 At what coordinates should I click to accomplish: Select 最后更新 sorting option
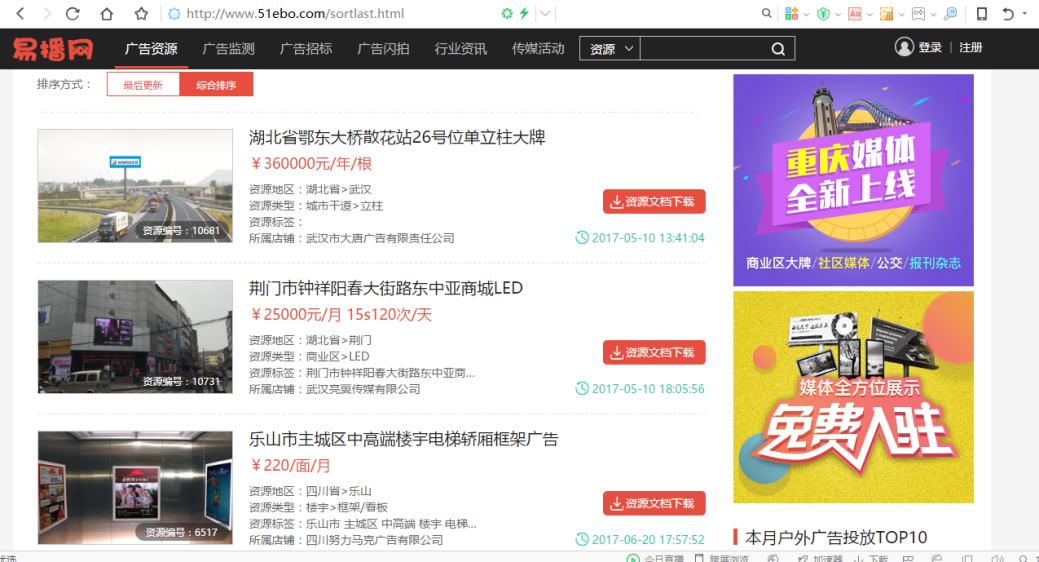143,85
